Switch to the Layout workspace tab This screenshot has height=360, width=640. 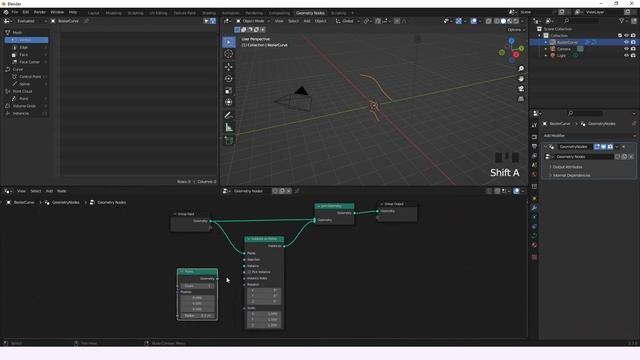pos(93,13)
